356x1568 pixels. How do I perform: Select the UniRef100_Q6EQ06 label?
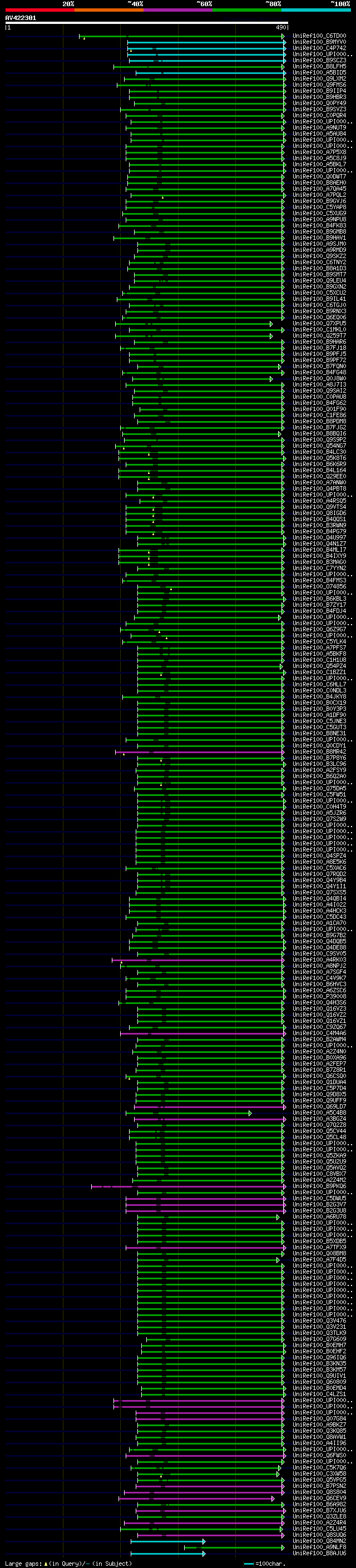pos(319,317)
